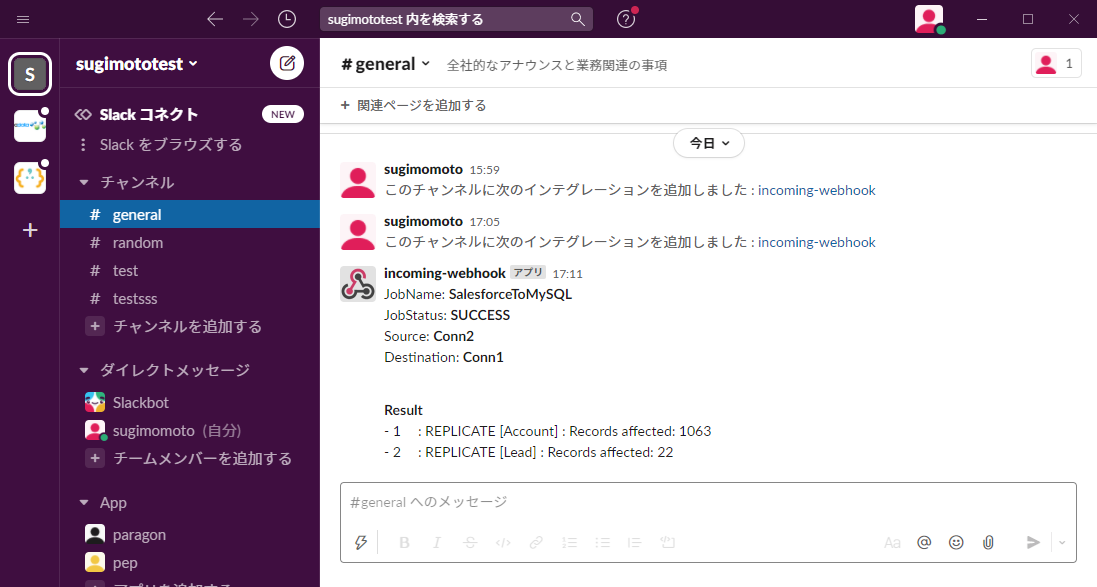The image size is (1097, 587).
Task: Toggle italic formatting in the composer
Action: [x=436, y=542]
